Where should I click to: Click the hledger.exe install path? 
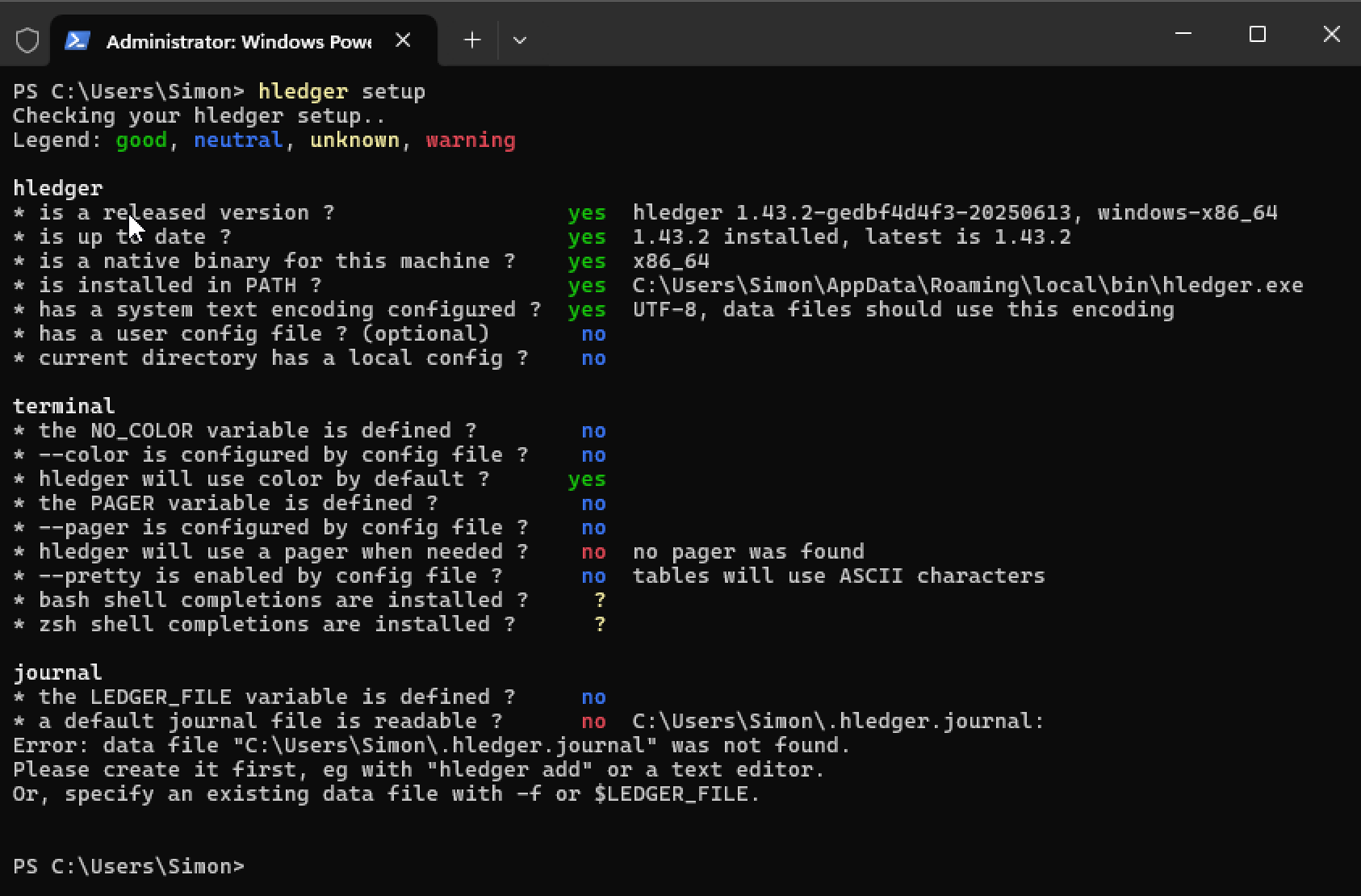pyautogui.click(x=968, y=286)
